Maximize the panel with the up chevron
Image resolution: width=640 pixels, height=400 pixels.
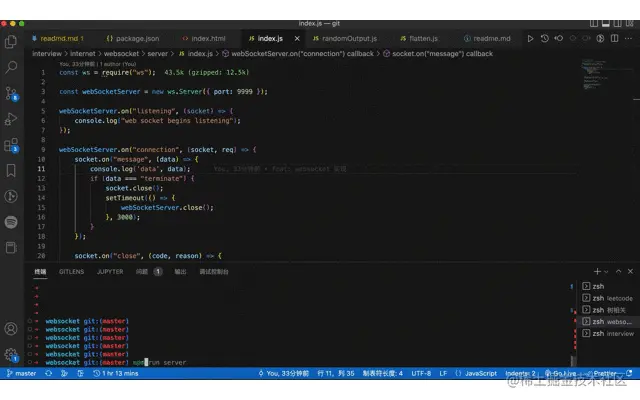coord(618,271)
